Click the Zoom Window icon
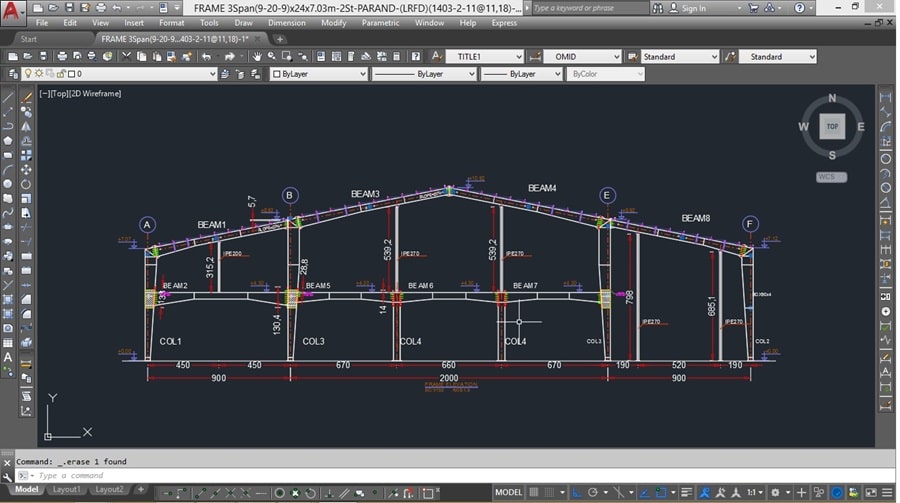The image size is (900, 503). coord(286,56)
